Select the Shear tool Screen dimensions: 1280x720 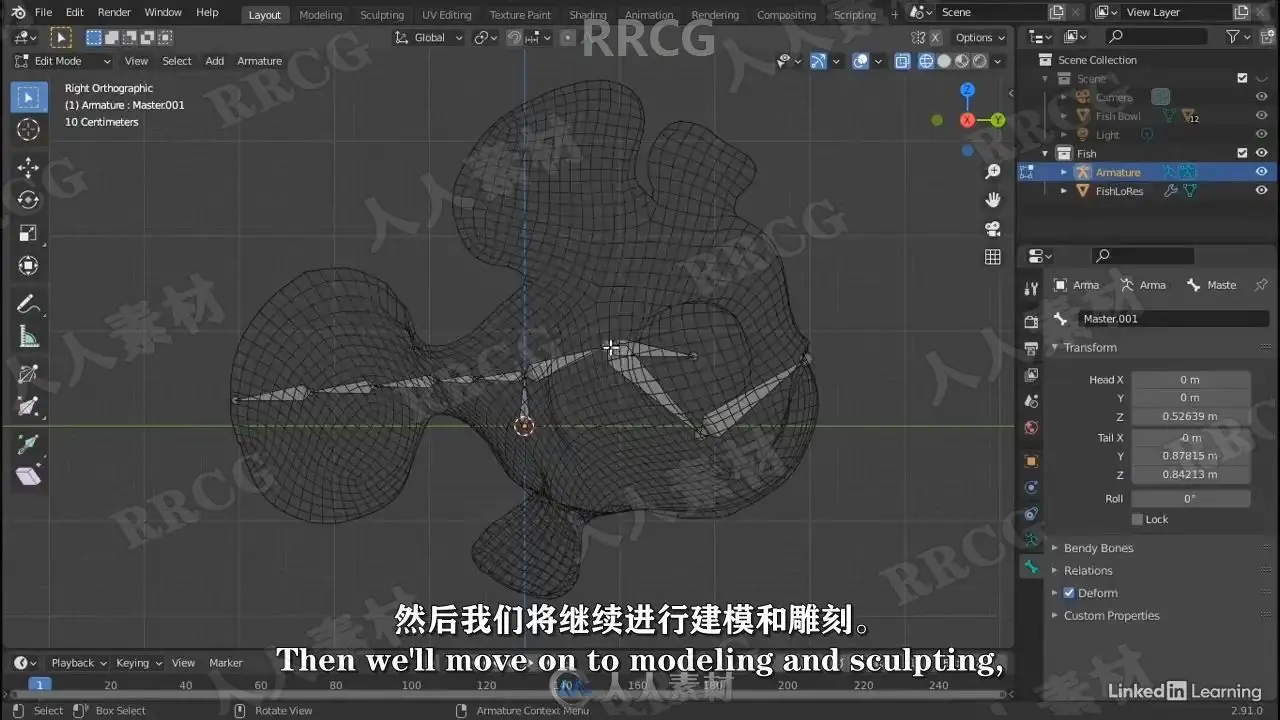tap(28, 476)
